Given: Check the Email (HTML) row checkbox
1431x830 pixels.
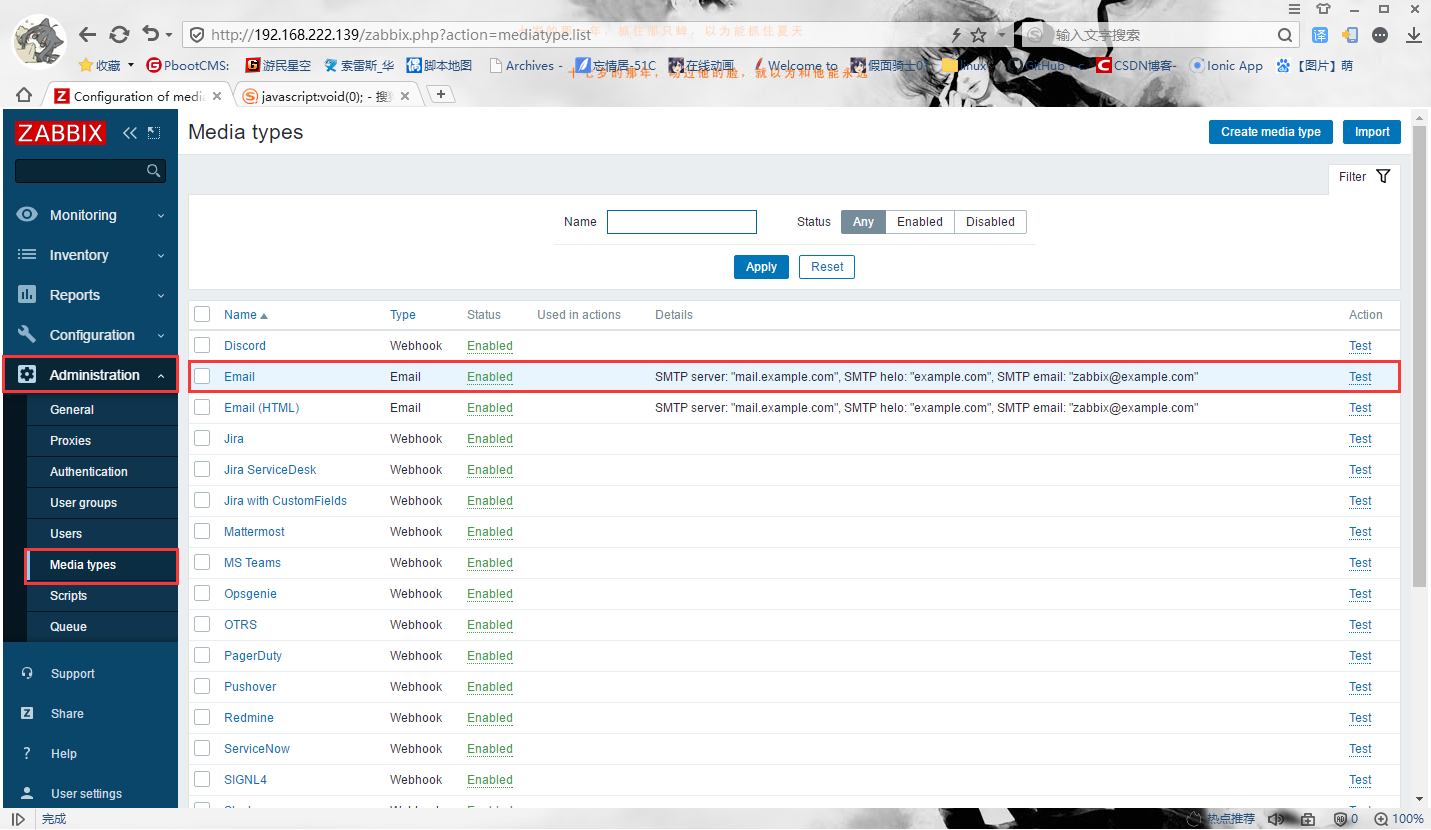Looking at the screenshot, I should [x=202, y=407].
